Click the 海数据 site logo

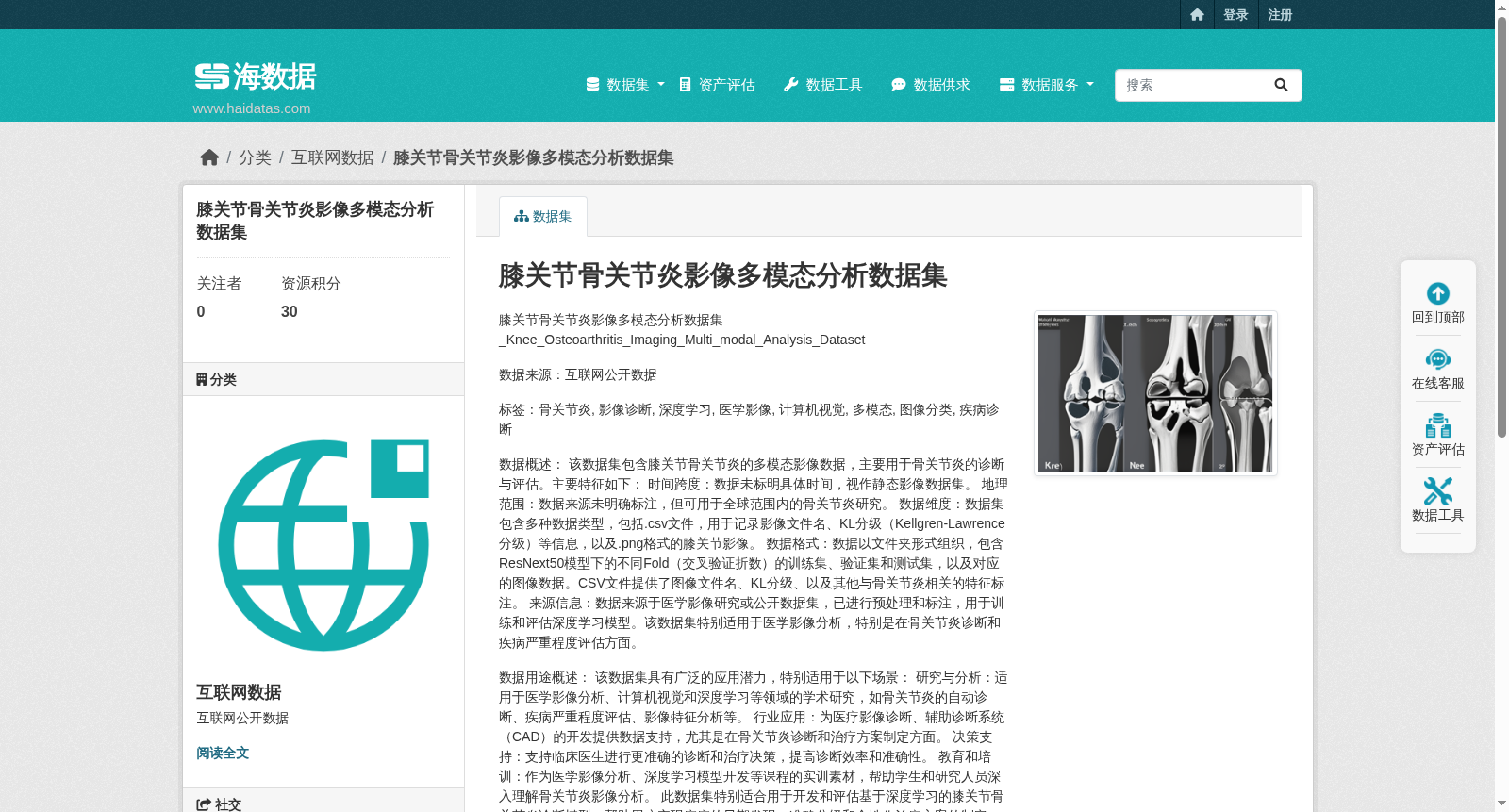pos(256,76)
